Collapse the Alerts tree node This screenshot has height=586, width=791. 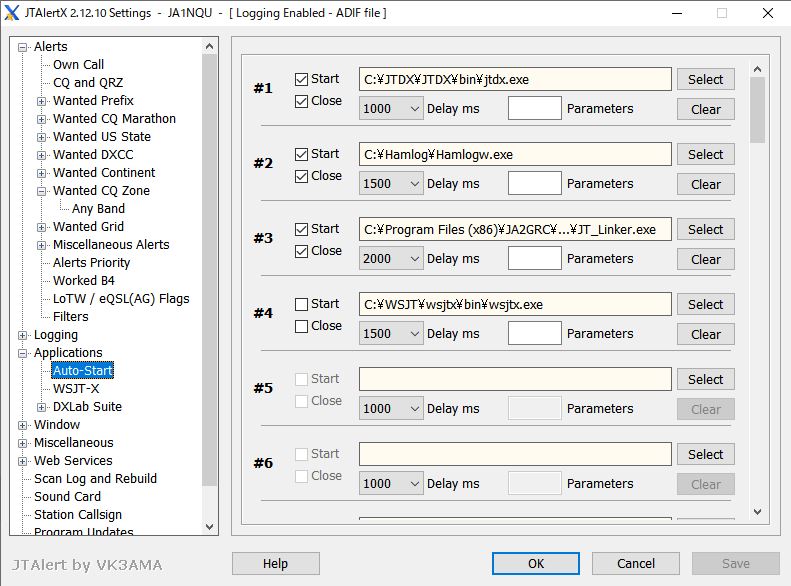pyautogui.click(x=23, y=47)
